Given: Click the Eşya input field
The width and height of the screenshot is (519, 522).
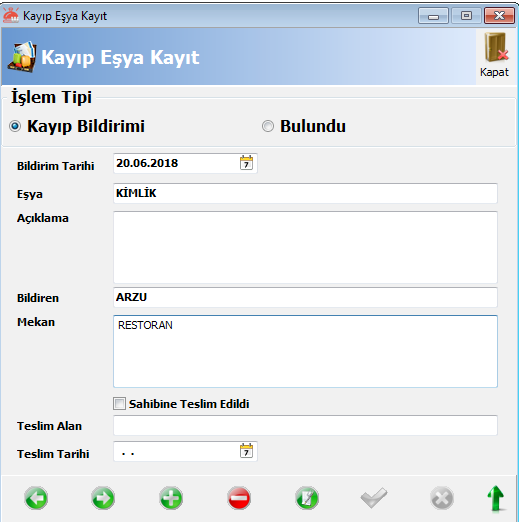Looking at the screenshot, I should click(x=305, y=193).
